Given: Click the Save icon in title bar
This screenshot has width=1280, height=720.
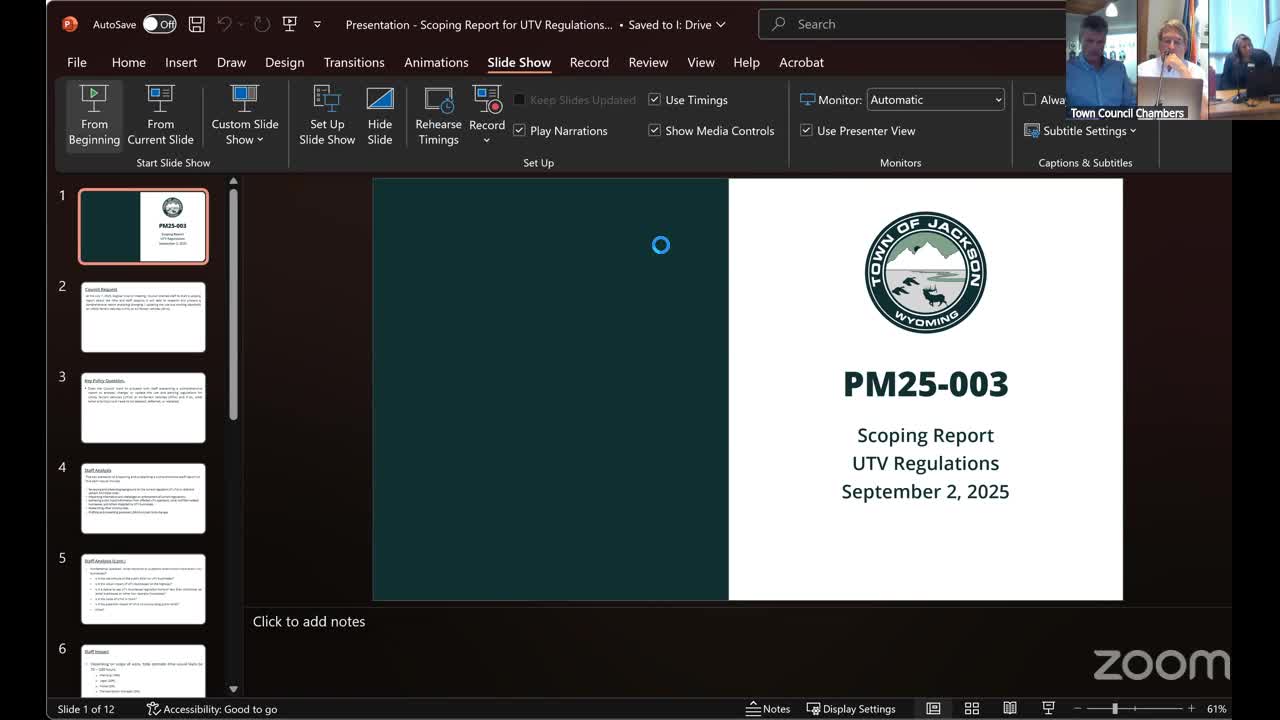Looking at the screenshot, I should 197,24.
